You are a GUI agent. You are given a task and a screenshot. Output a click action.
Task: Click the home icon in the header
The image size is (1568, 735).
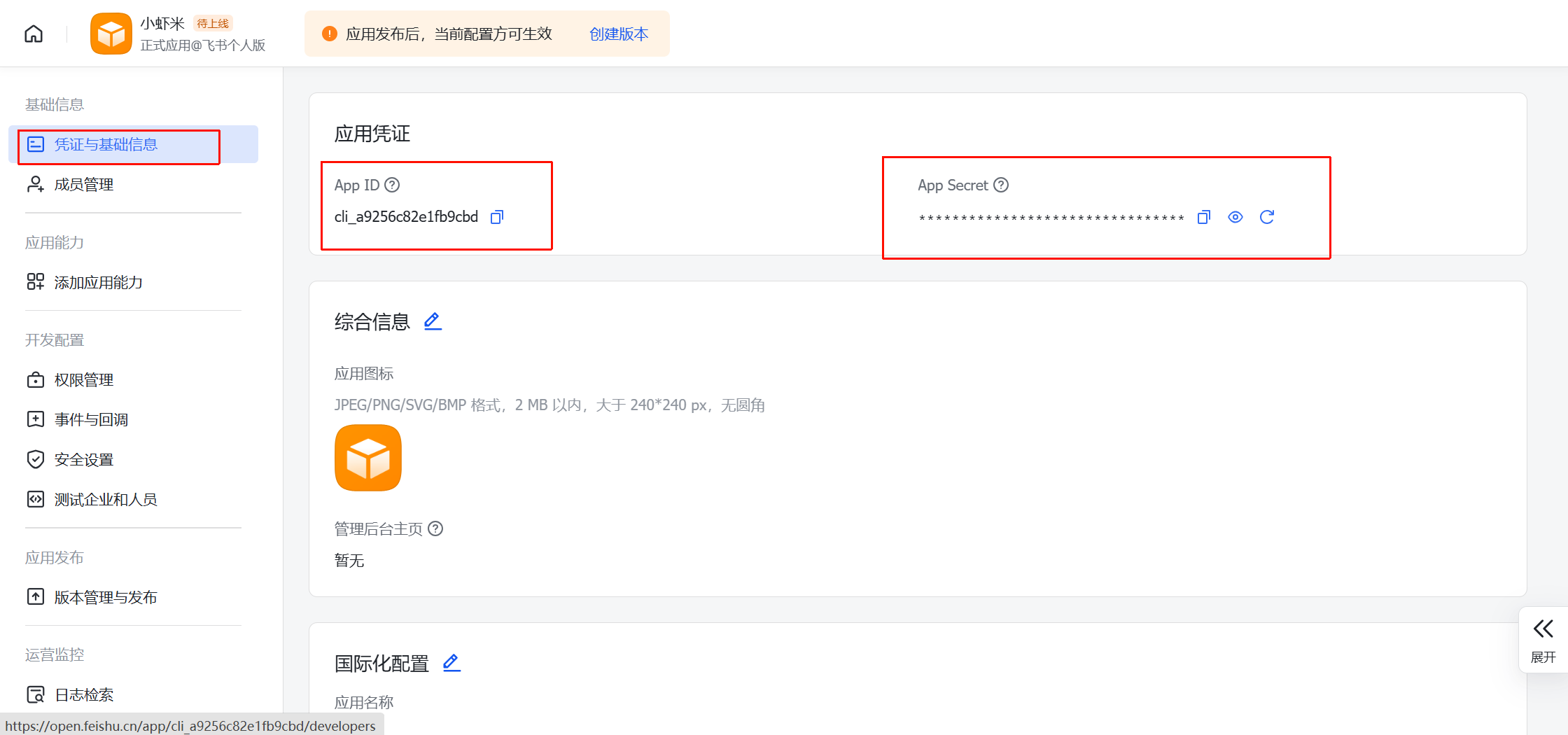(34, 34)
